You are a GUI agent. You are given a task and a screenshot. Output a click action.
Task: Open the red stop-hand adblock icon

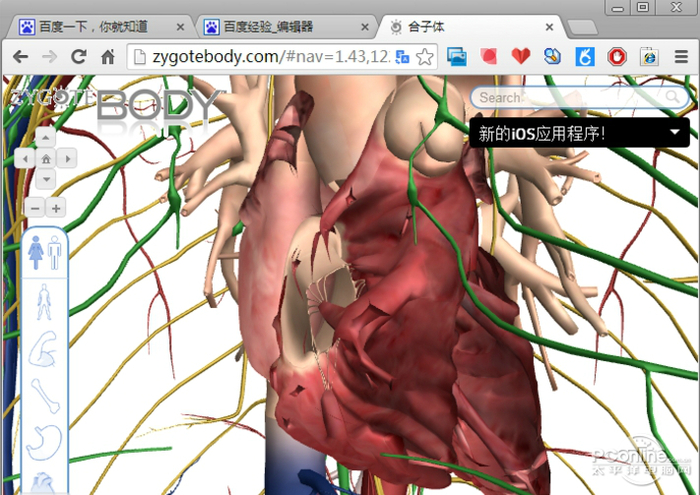[x=617, y=57]
